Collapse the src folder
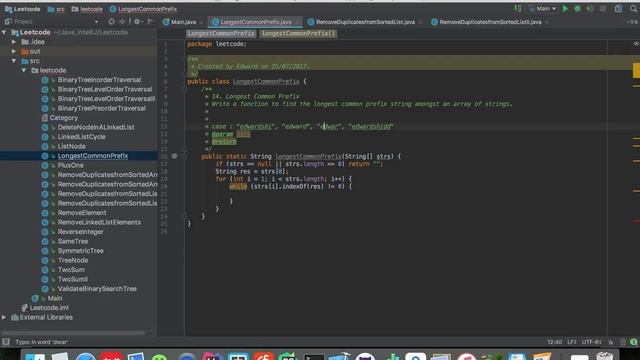Image resolution: width=640 pixels, height=360 pixels. (x=14, y=61)
